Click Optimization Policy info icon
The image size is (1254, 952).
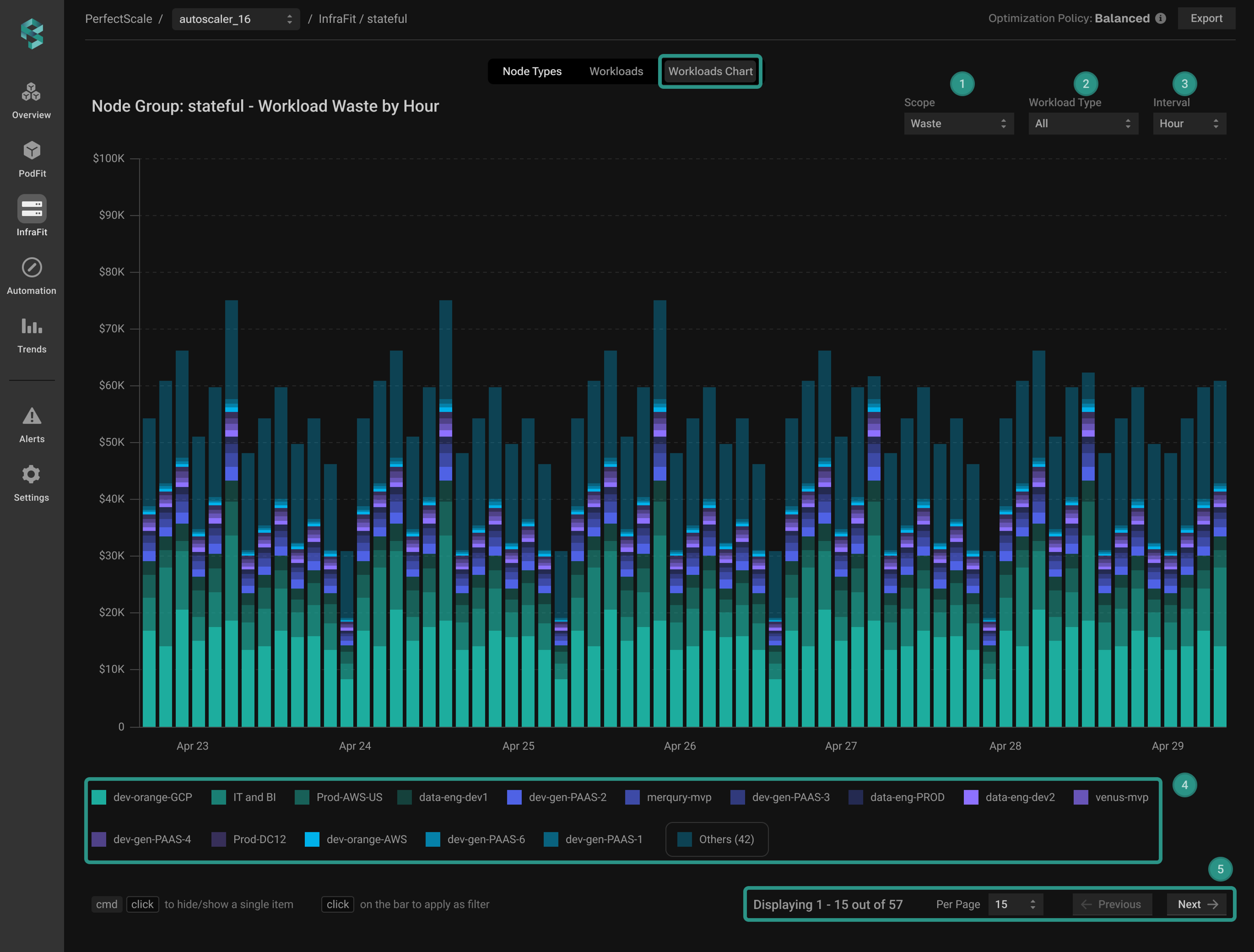1160,18
